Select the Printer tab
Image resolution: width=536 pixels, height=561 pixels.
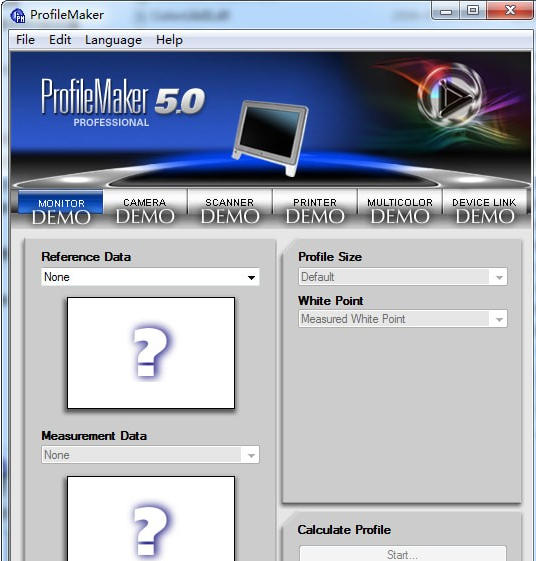[x=315, y=208]
